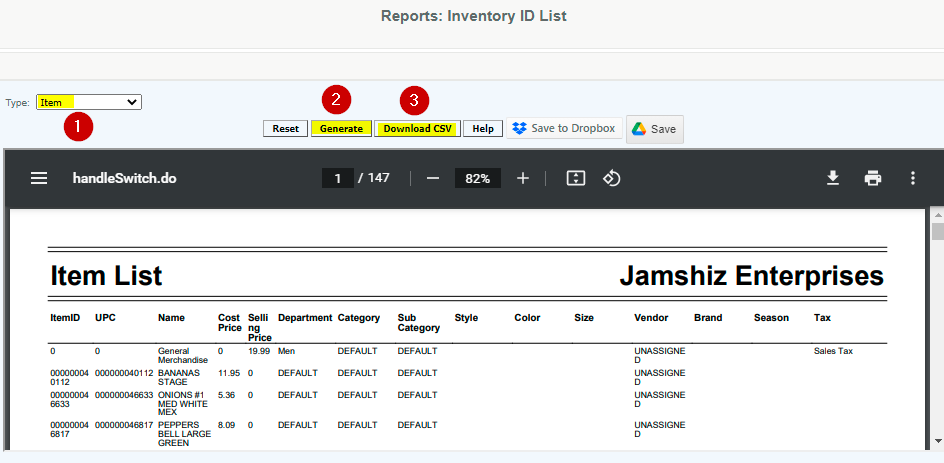Image resolution: width=944 pixels, height=463 pixels.
Task: Click the Download CSV button
Action: click(x=417, y=129)
